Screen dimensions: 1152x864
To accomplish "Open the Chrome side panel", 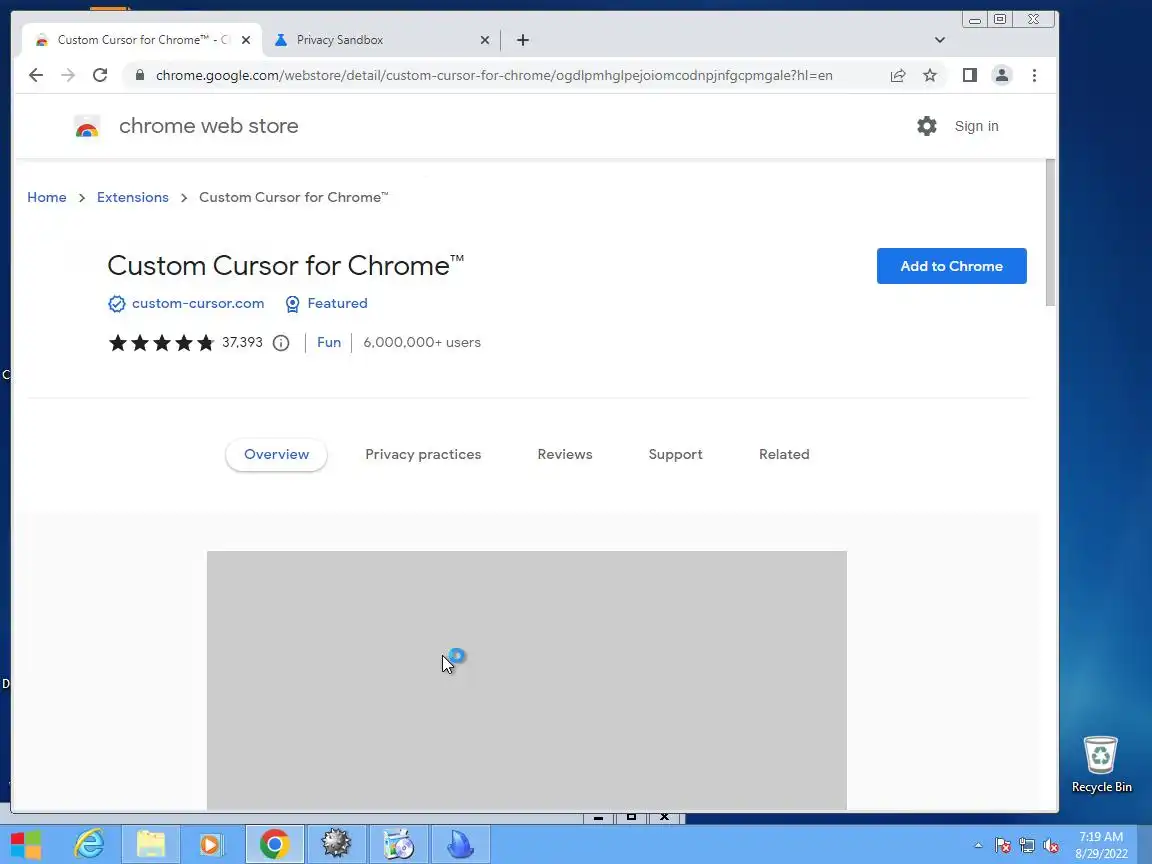I will (970, 75).
